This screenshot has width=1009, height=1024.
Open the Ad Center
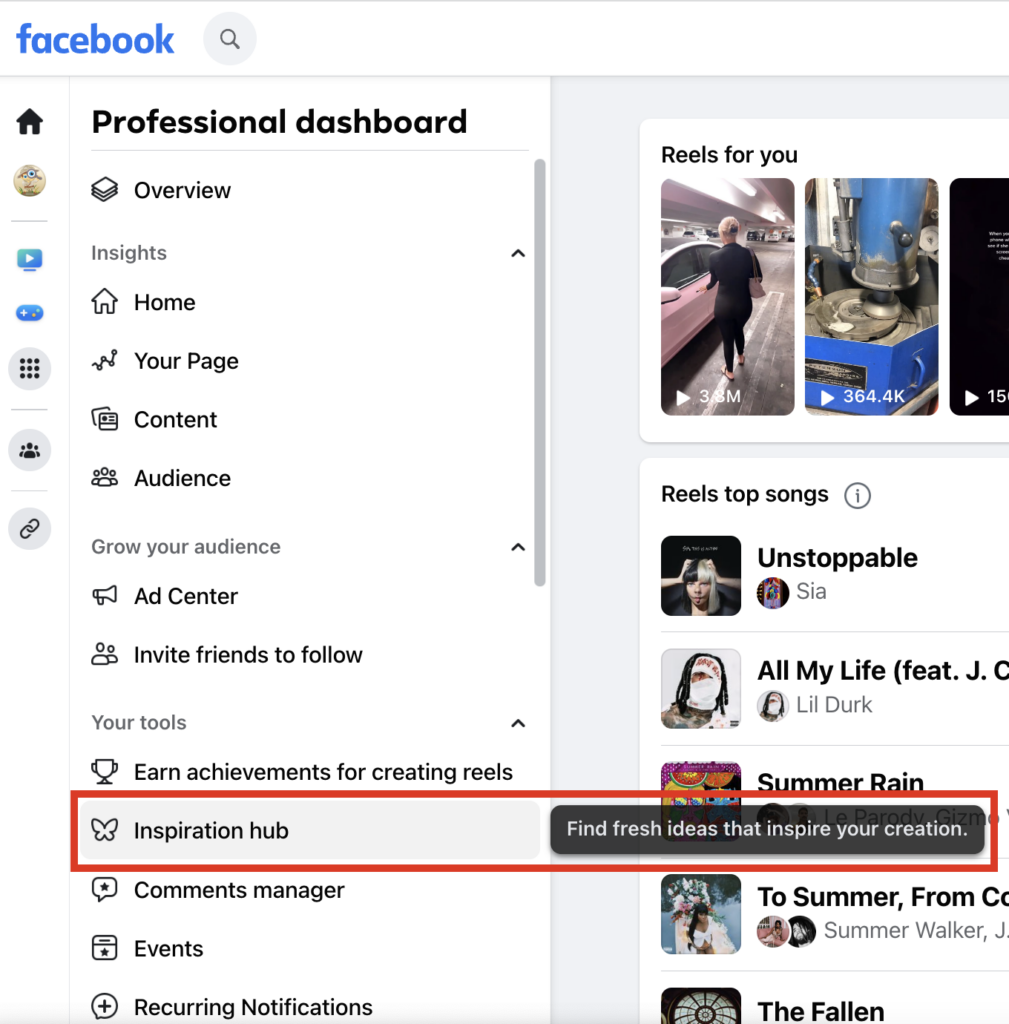tap(186, 596)
